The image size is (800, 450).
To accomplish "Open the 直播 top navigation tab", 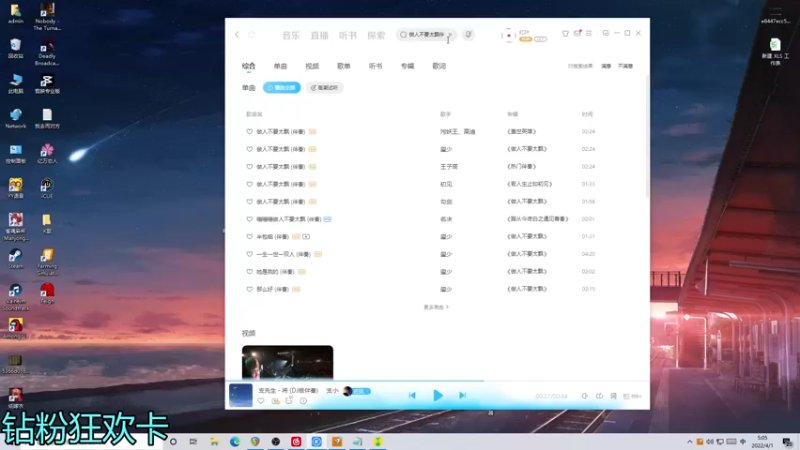I will click(x=319, y=35).
